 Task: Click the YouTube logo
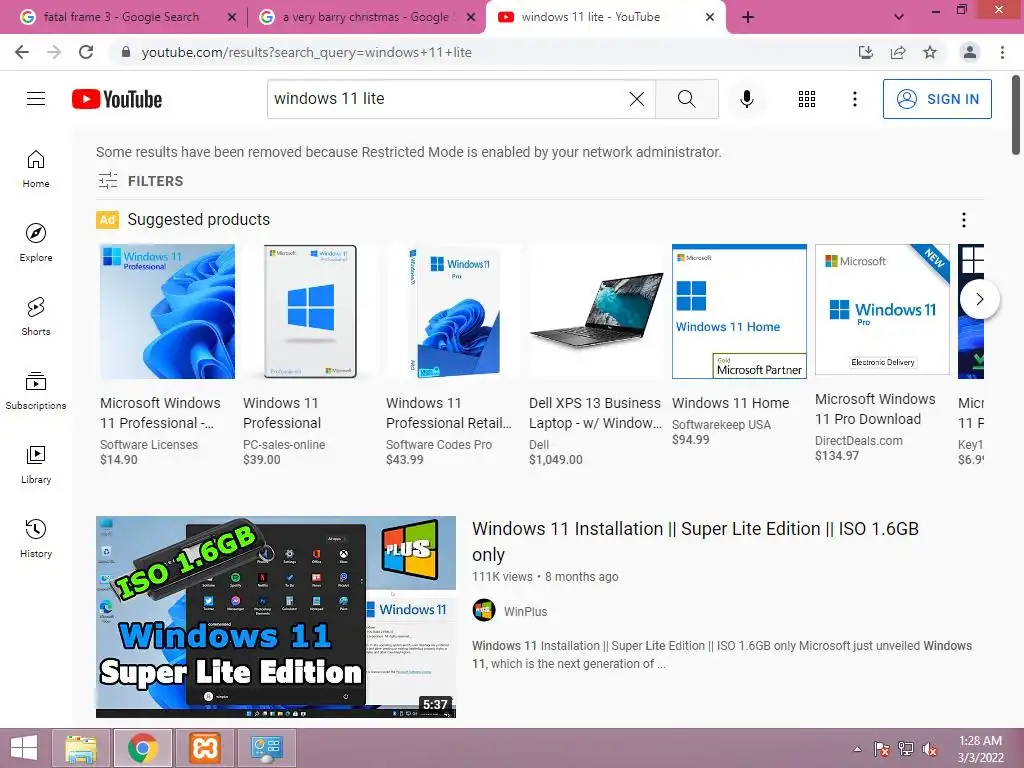click(117, 99)
